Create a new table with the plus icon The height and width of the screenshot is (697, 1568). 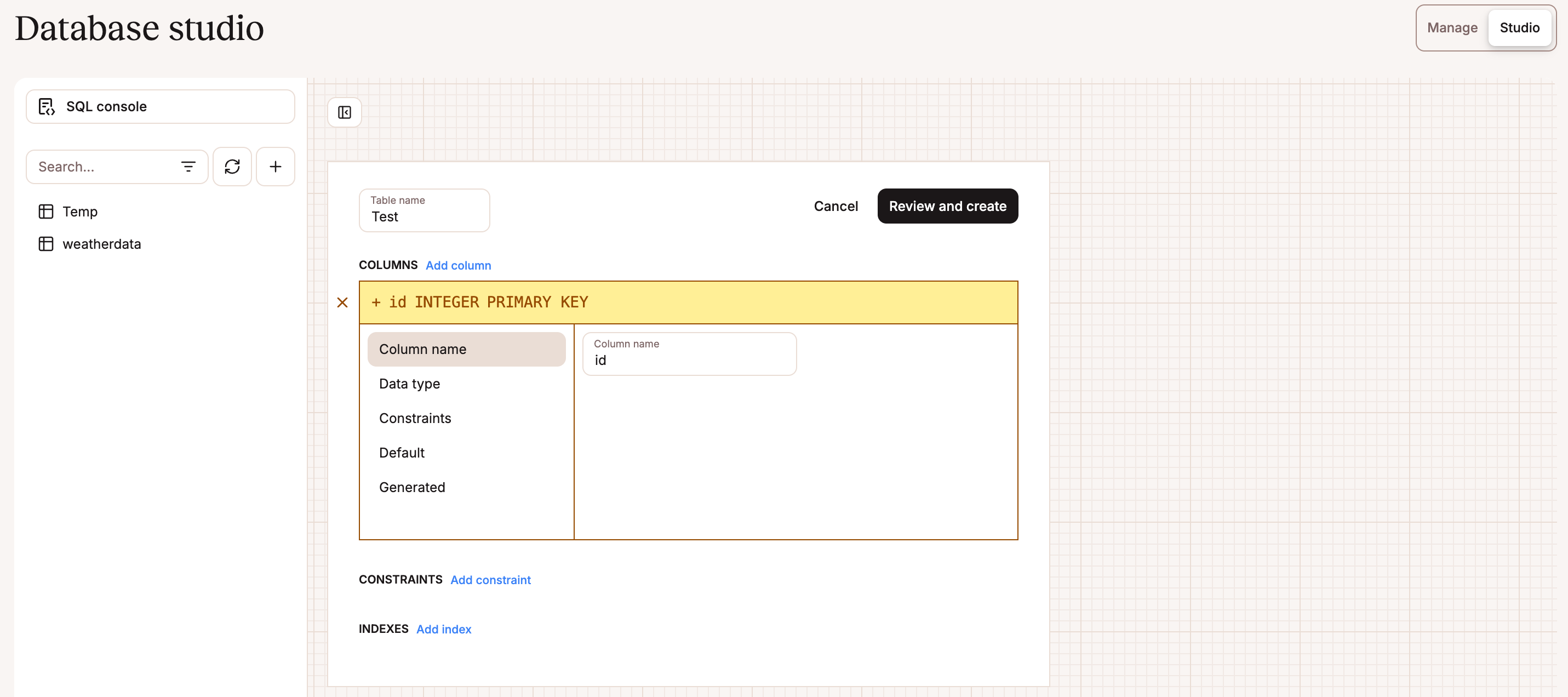point(275,166)
